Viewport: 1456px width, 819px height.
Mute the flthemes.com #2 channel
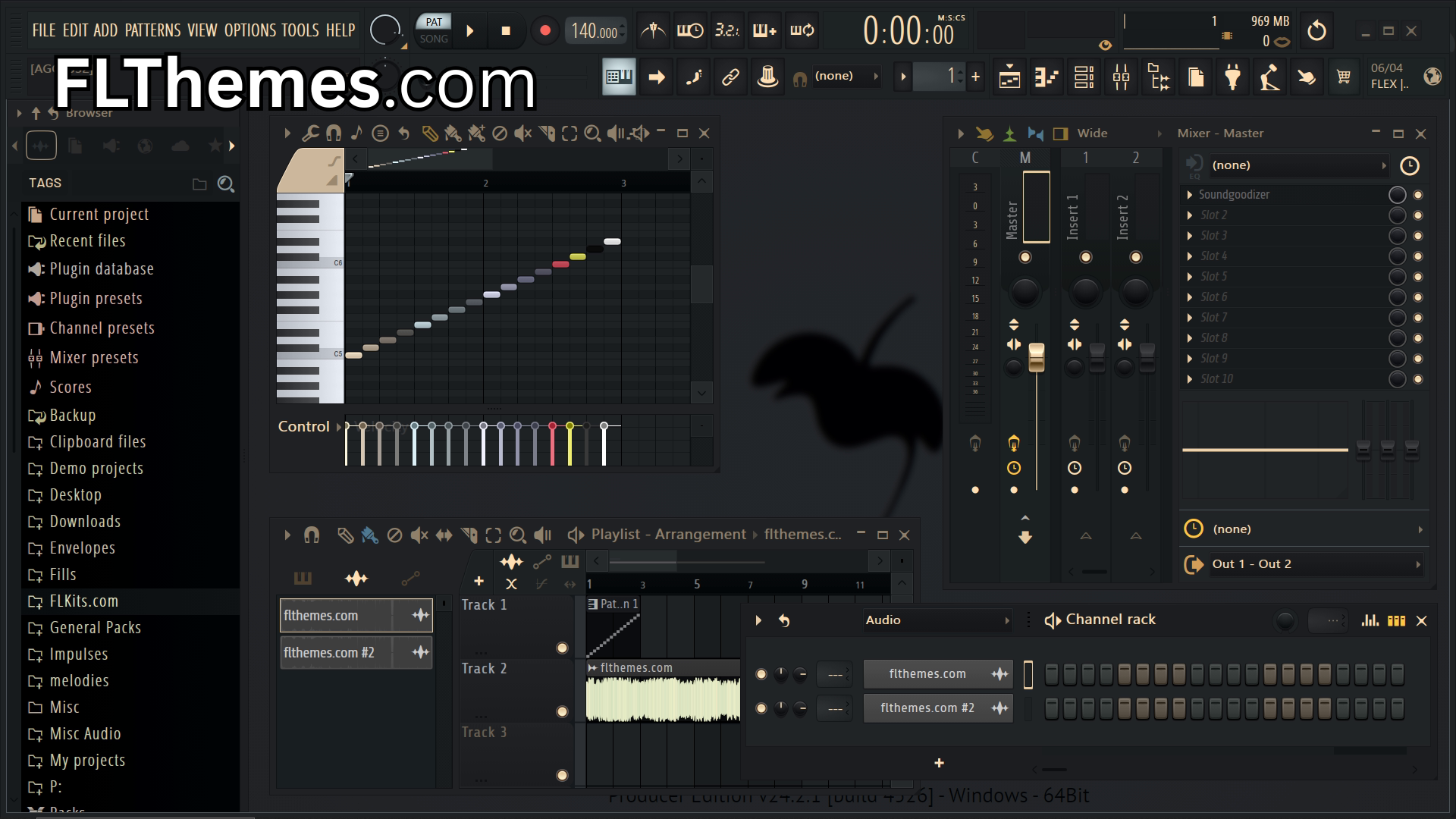pos(761,708)
